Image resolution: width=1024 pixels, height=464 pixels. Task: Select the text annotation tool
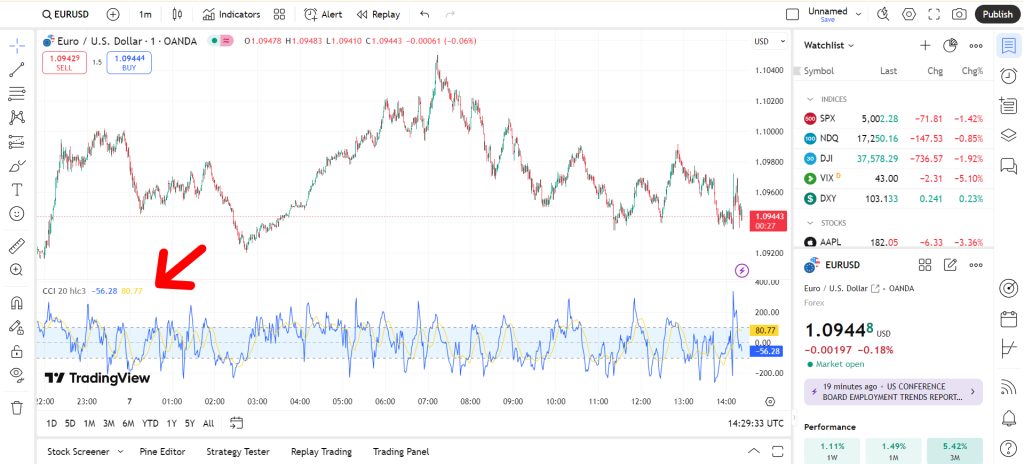coord(17,190)
